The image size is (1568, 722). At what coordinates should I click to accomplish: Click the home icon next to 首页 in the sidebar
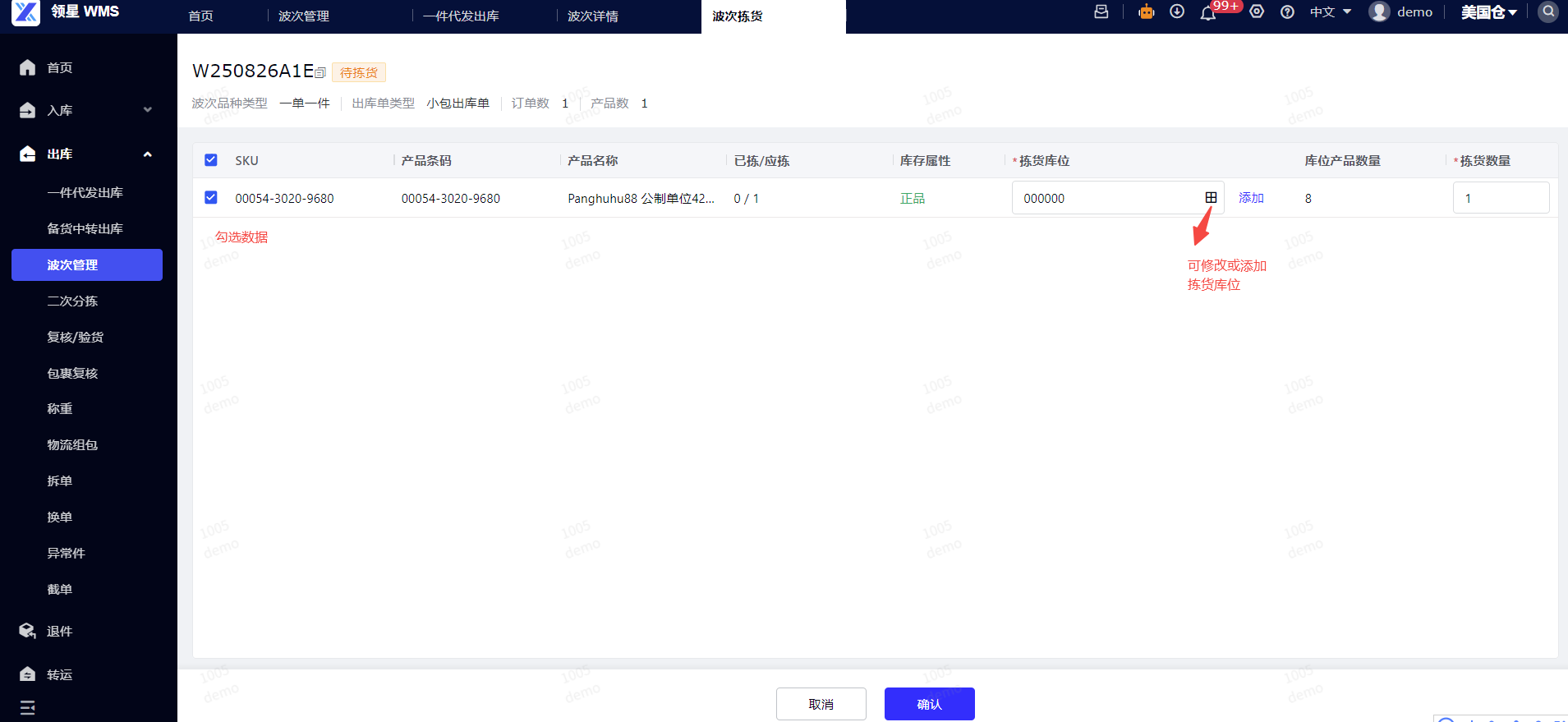(x=27, y=67)
